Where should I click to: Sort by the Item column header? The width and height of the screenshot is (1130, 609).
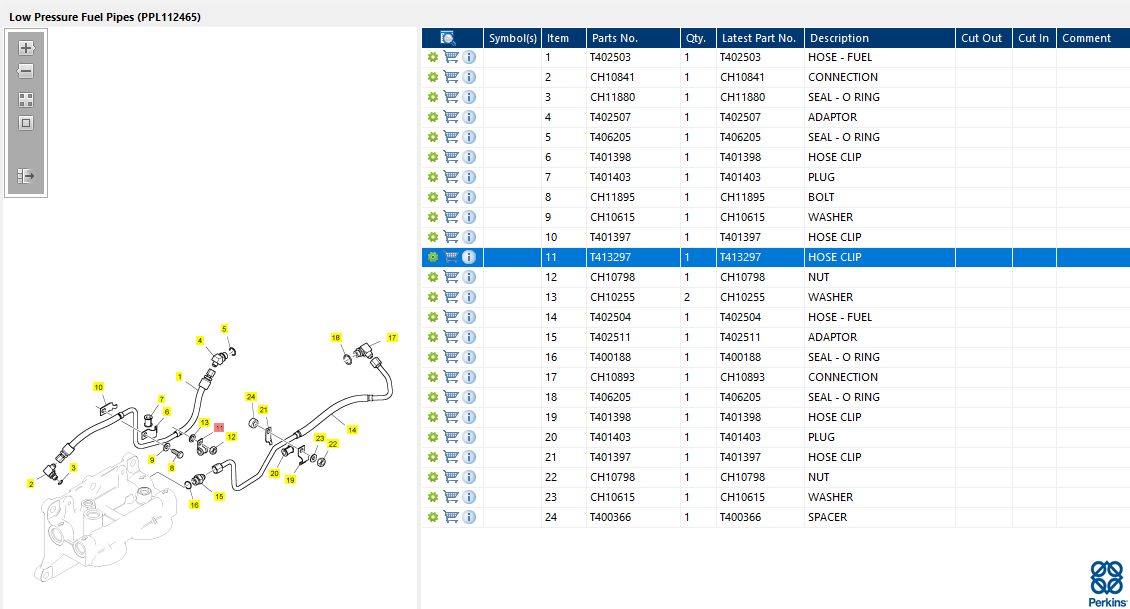click(x=564, y=38)
